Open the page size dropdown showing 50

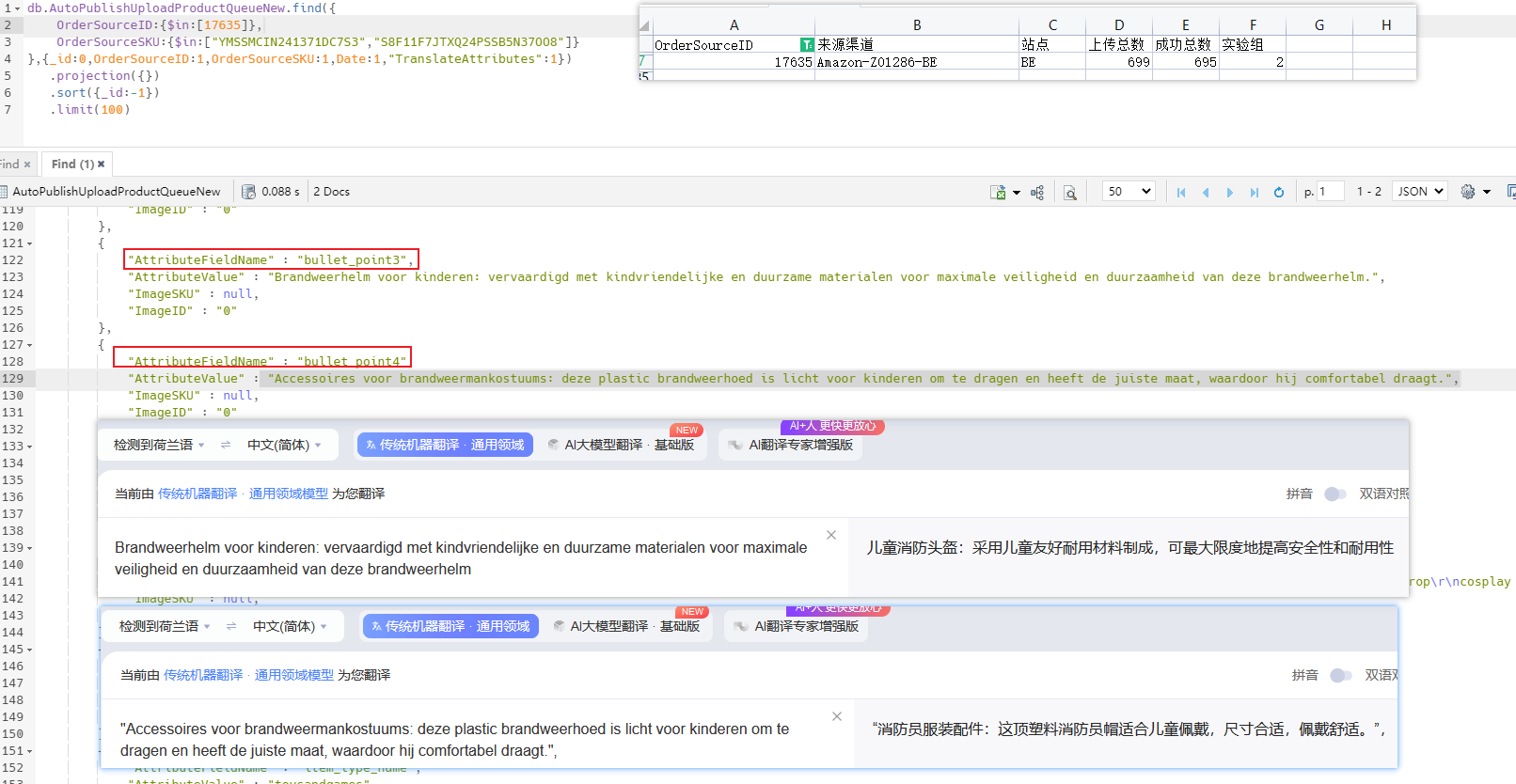[1129, 191]
